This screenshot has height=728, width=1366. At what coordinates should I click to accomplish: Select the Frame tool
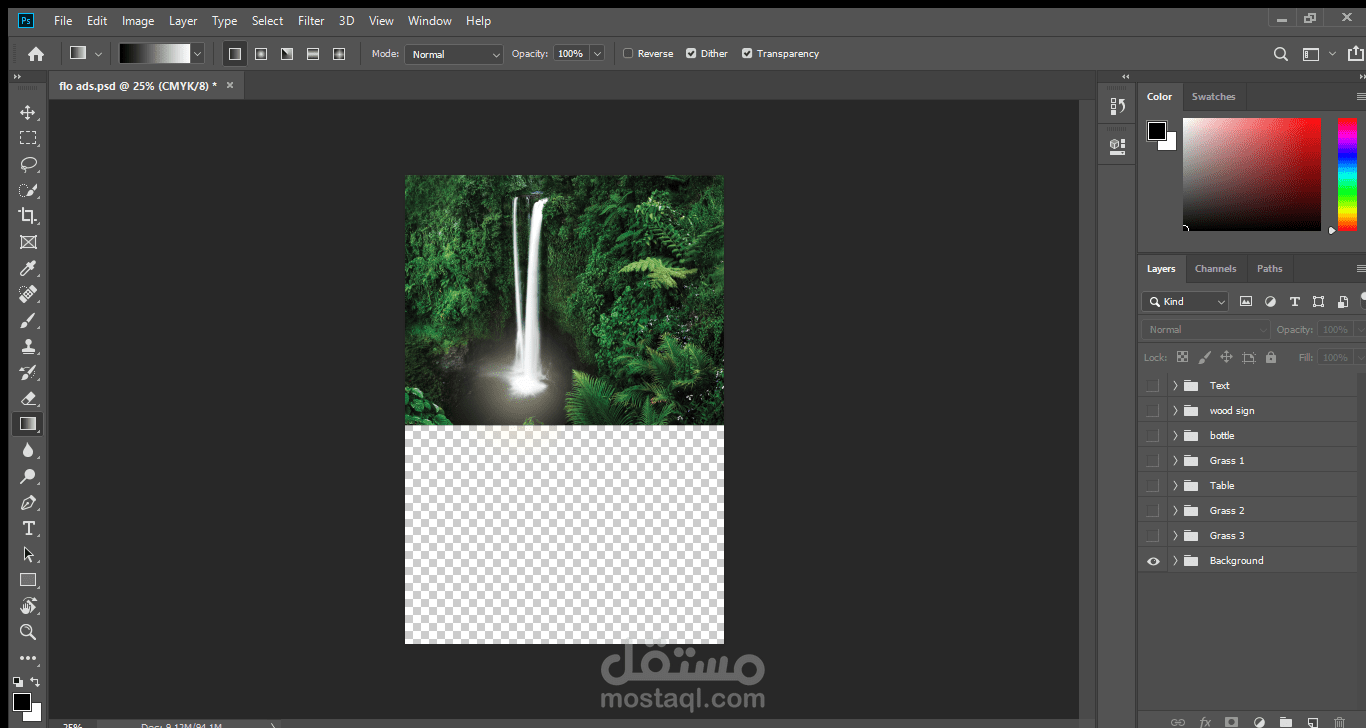click(x=28, y=242)
